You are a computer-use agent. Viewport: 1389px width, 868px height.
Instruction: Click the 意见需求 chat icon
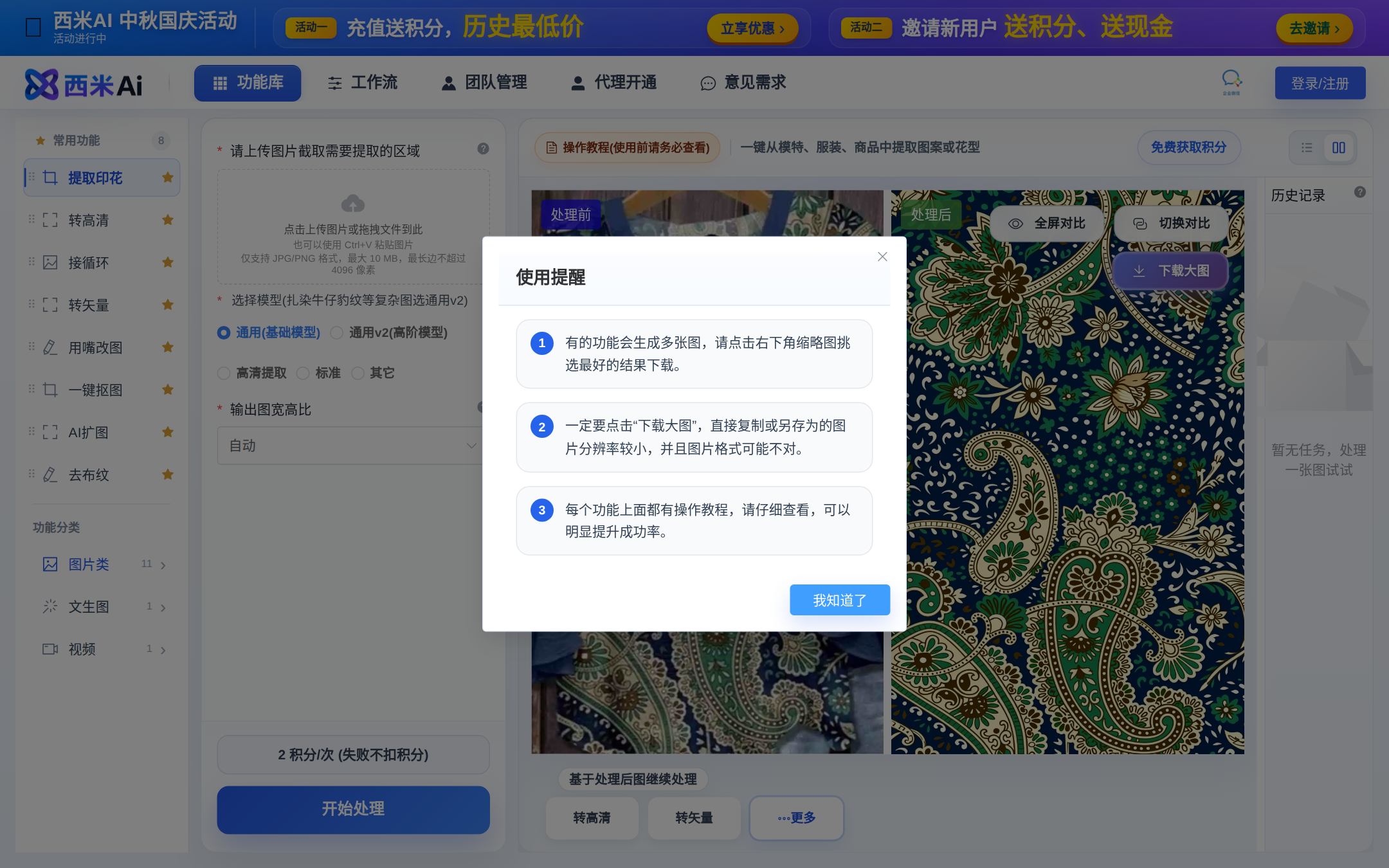click(707, 84)
